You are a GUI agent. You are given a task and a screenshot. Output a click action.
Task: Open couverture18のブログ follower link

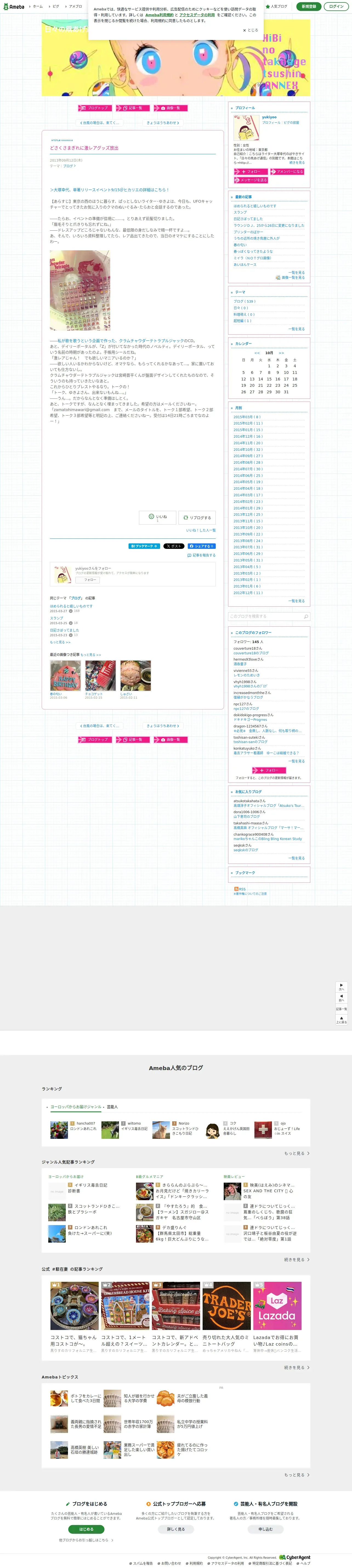coord(251,653)
